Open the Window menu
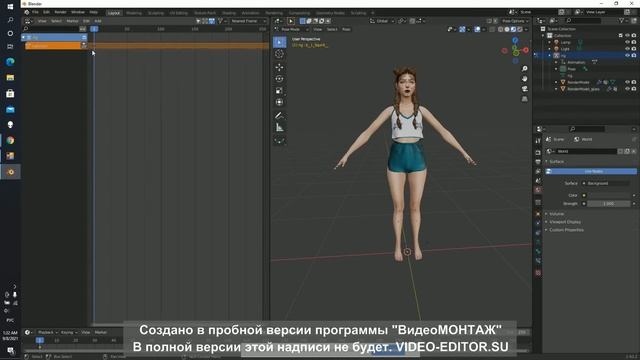This screenshot has height=360, width=640. pyautogui.click(x=78, y=12)
